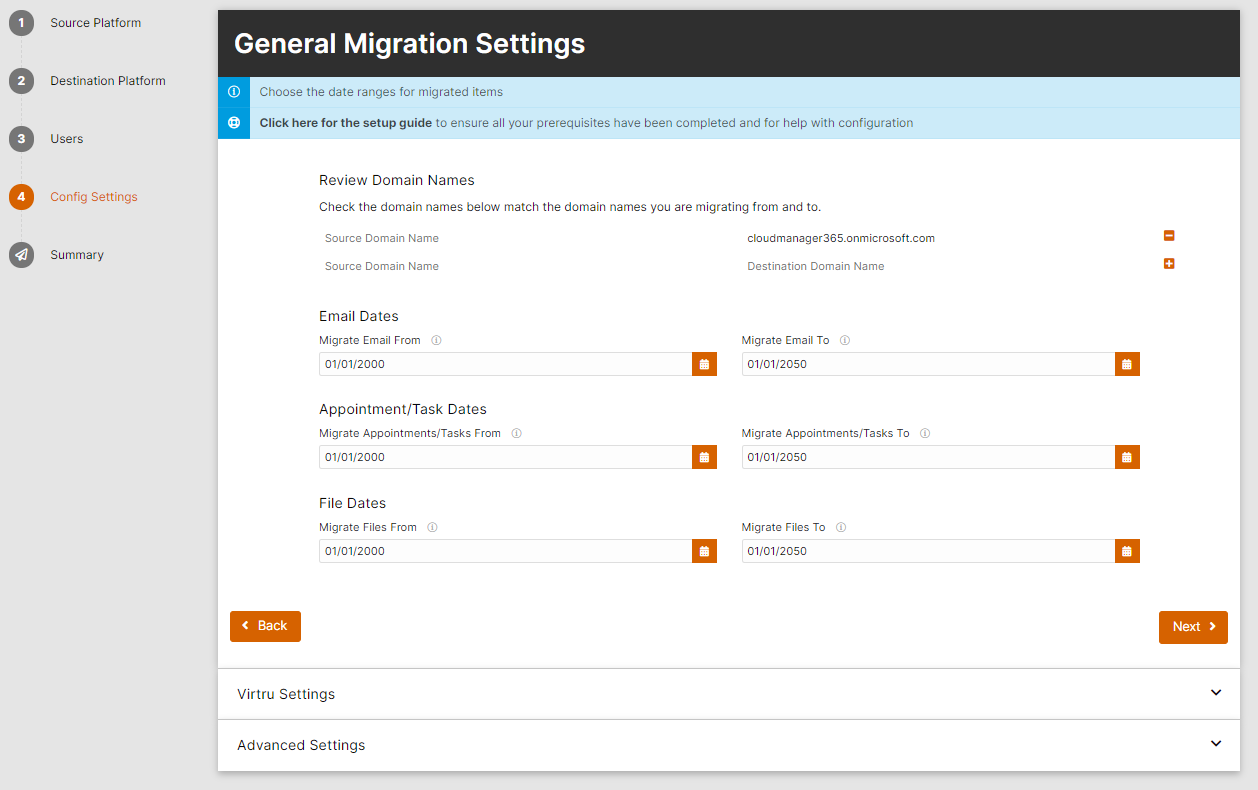Click the info tooltip beside Migrate Email From
The width and height of the screenshot is (1258, 790).
pos(436,340)
